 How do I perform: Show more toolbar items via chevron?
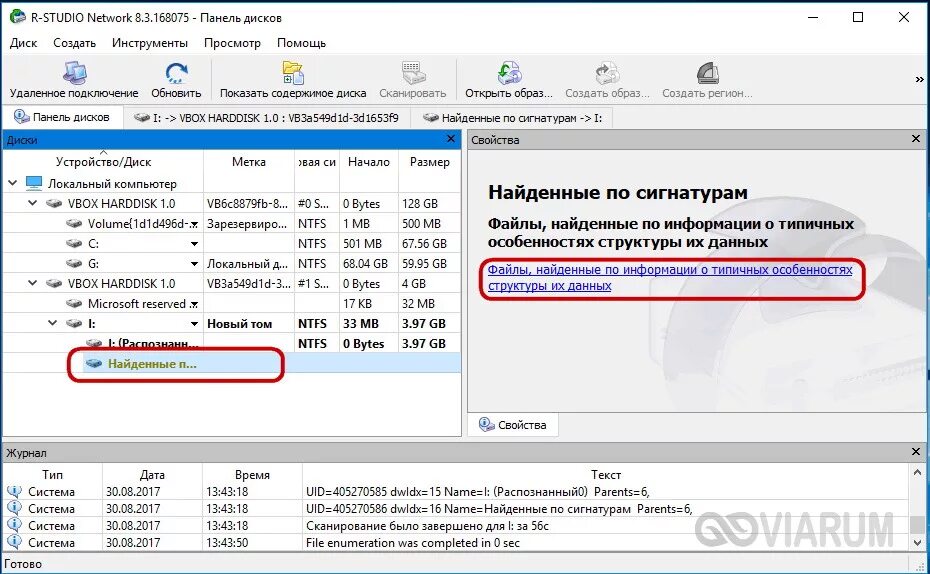pyautogui.click(x=919, y=79)
